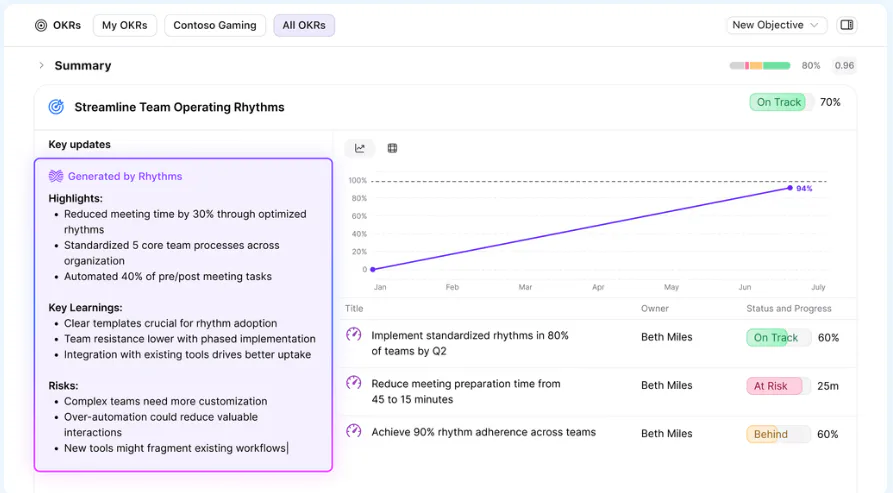The height and width of the screenshot is (493, 893).
Task: Click the 0.96 score badge
Action: tap(844, 65)
